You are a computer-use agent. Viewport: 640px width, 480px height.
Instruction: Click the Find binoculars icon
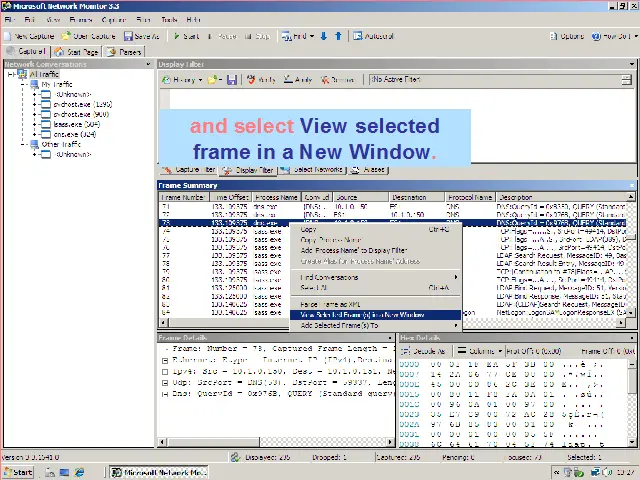[286, 36]
